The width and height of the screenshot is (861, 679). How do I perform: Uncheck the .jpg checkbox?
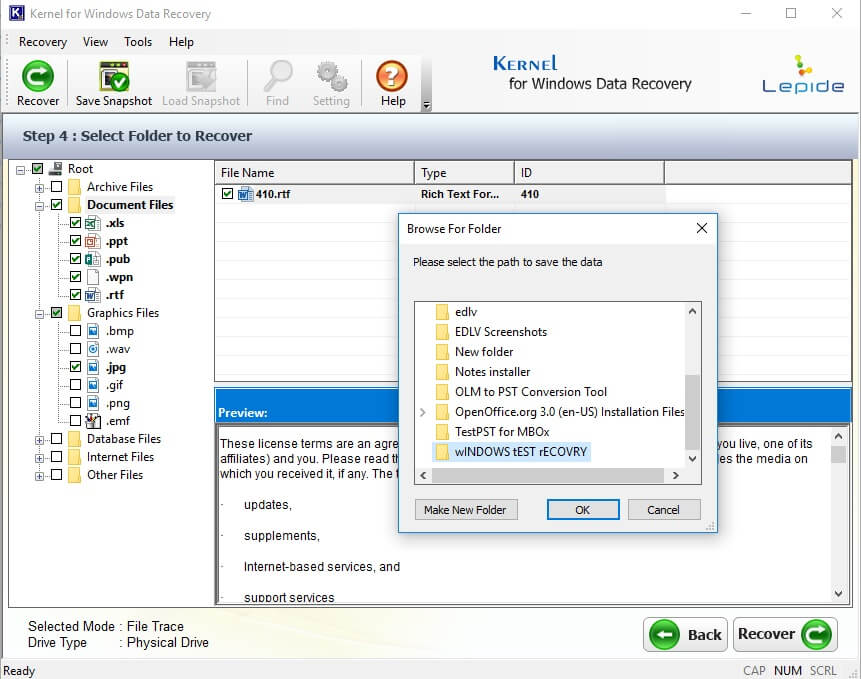click(x=76, y=367)
